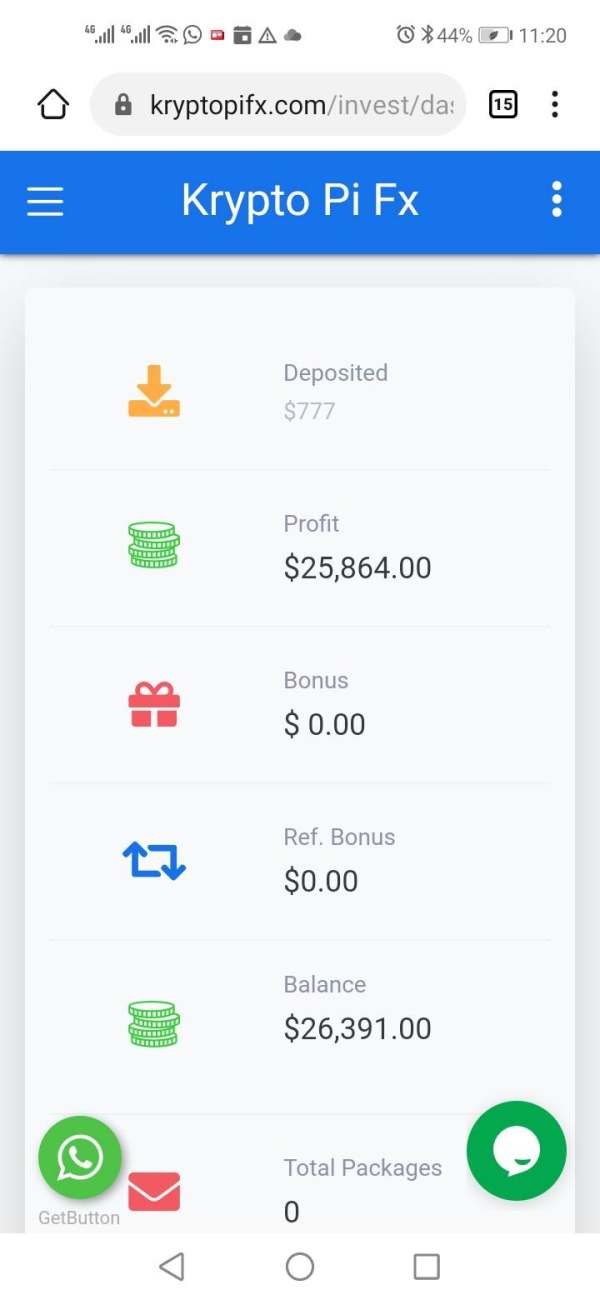Click the red Total Packages envelope icon

coord(154,1191)
